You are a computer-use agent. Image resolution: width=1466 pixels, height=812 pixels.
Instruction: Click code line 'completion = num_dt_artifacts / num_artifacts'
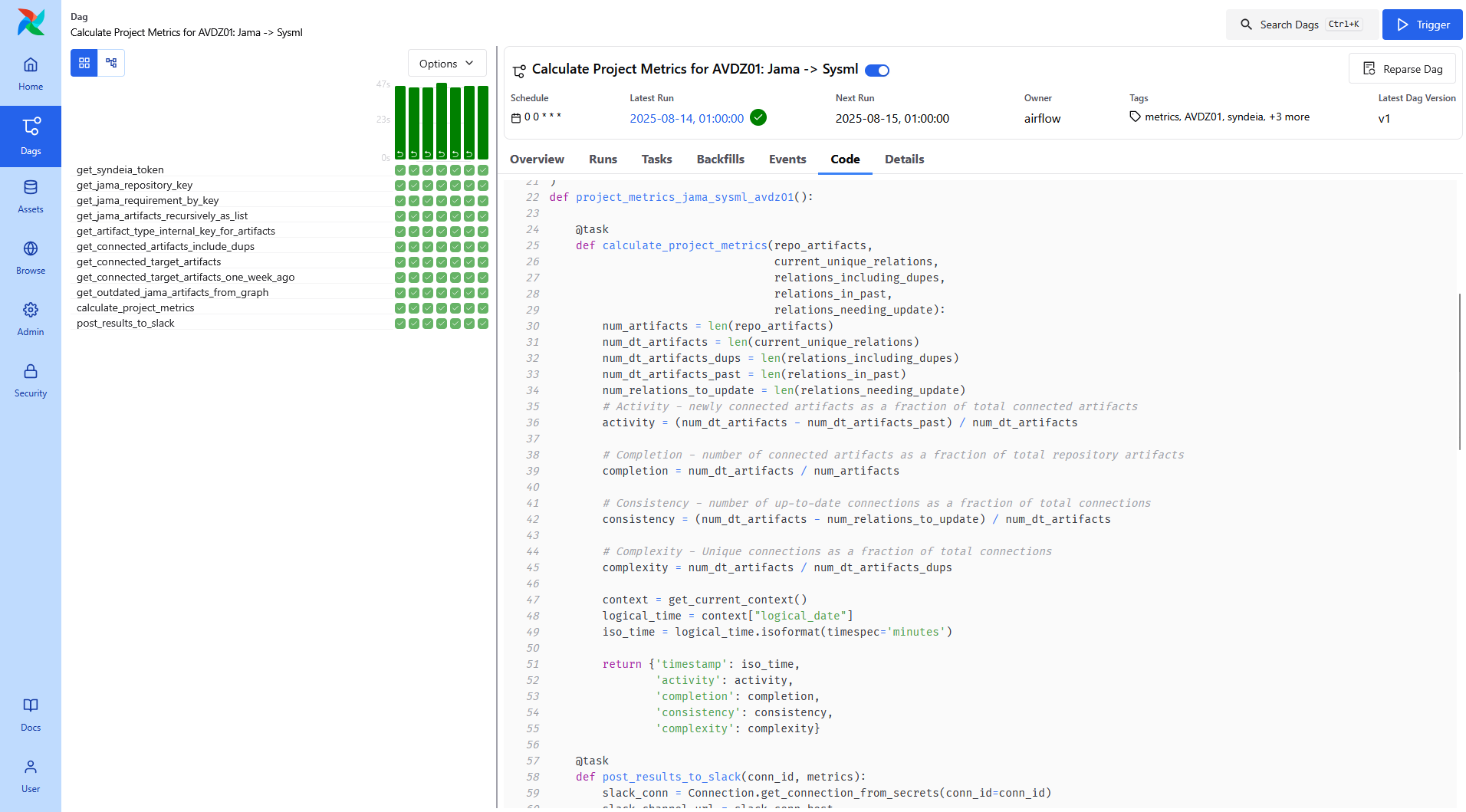751,471
